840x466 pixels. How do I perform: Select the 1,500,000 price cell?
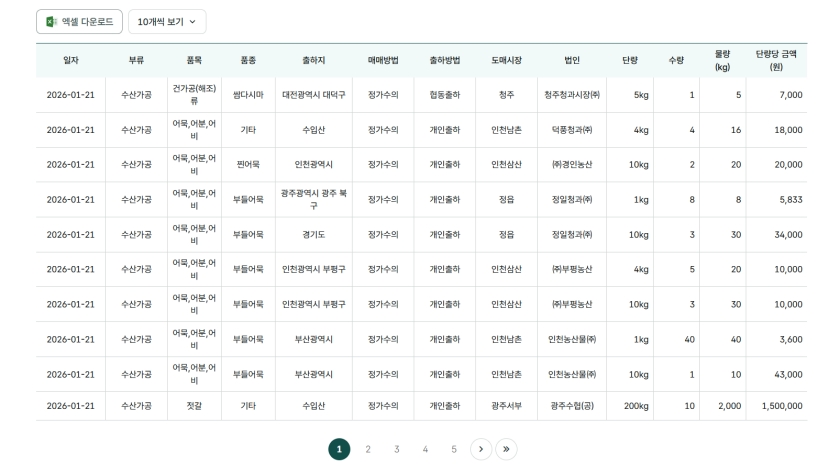776,405
